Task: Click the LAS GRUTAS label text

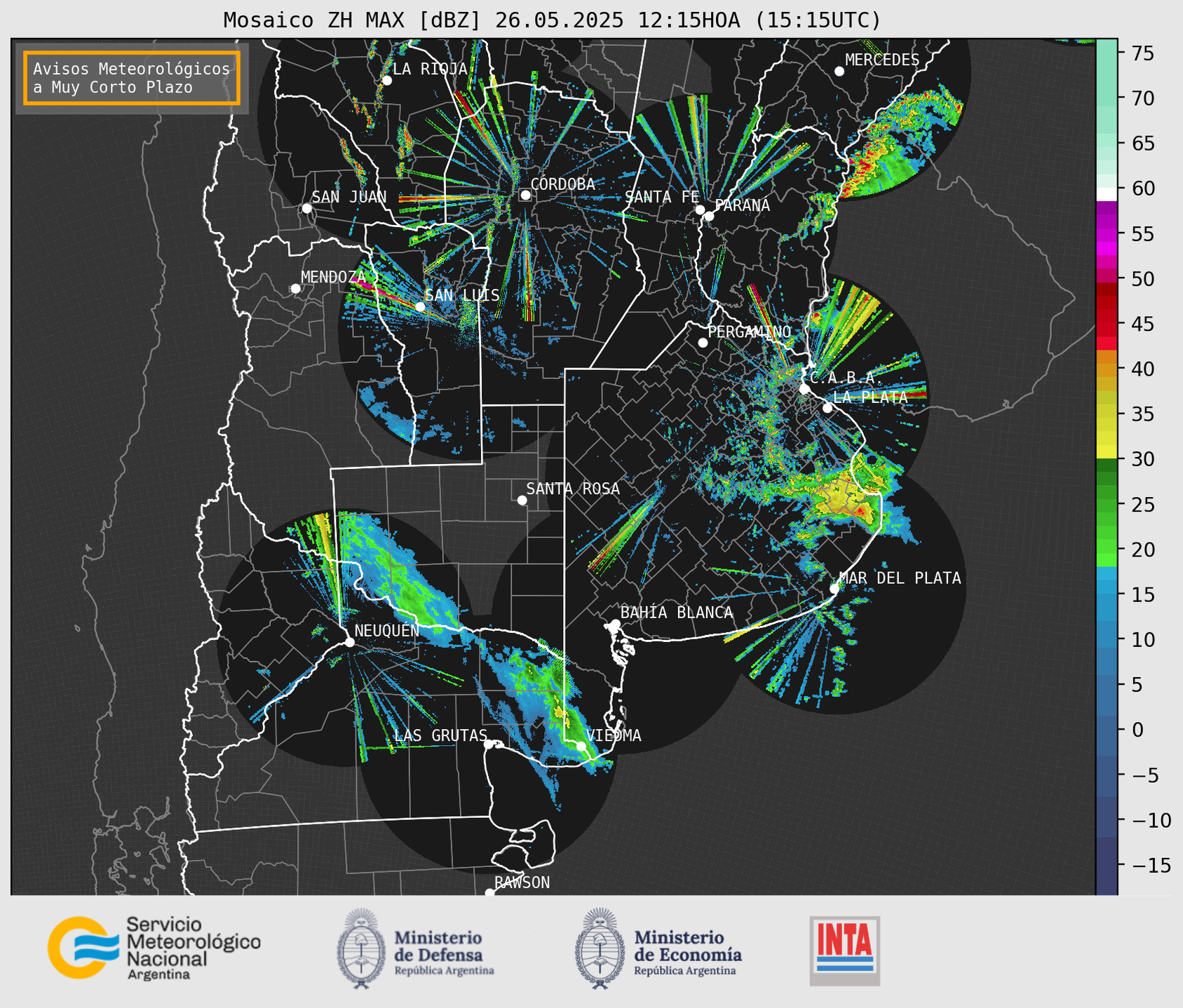Action: [x=440, y=735]
